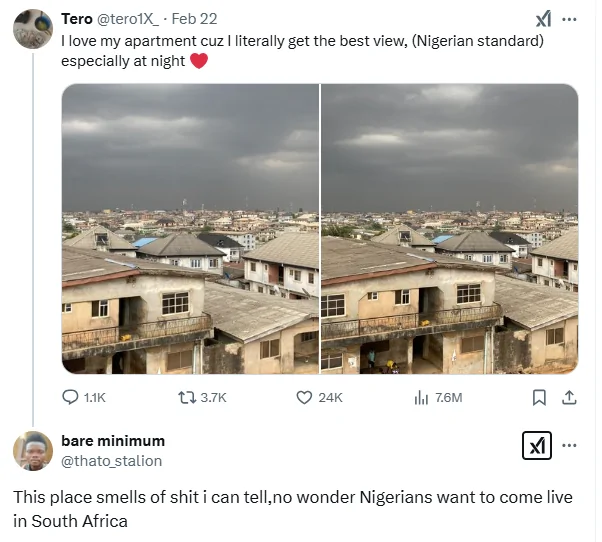The image size is (602, 542).
Task: Open the left apartment view photo
Action: tap(190, 229)
